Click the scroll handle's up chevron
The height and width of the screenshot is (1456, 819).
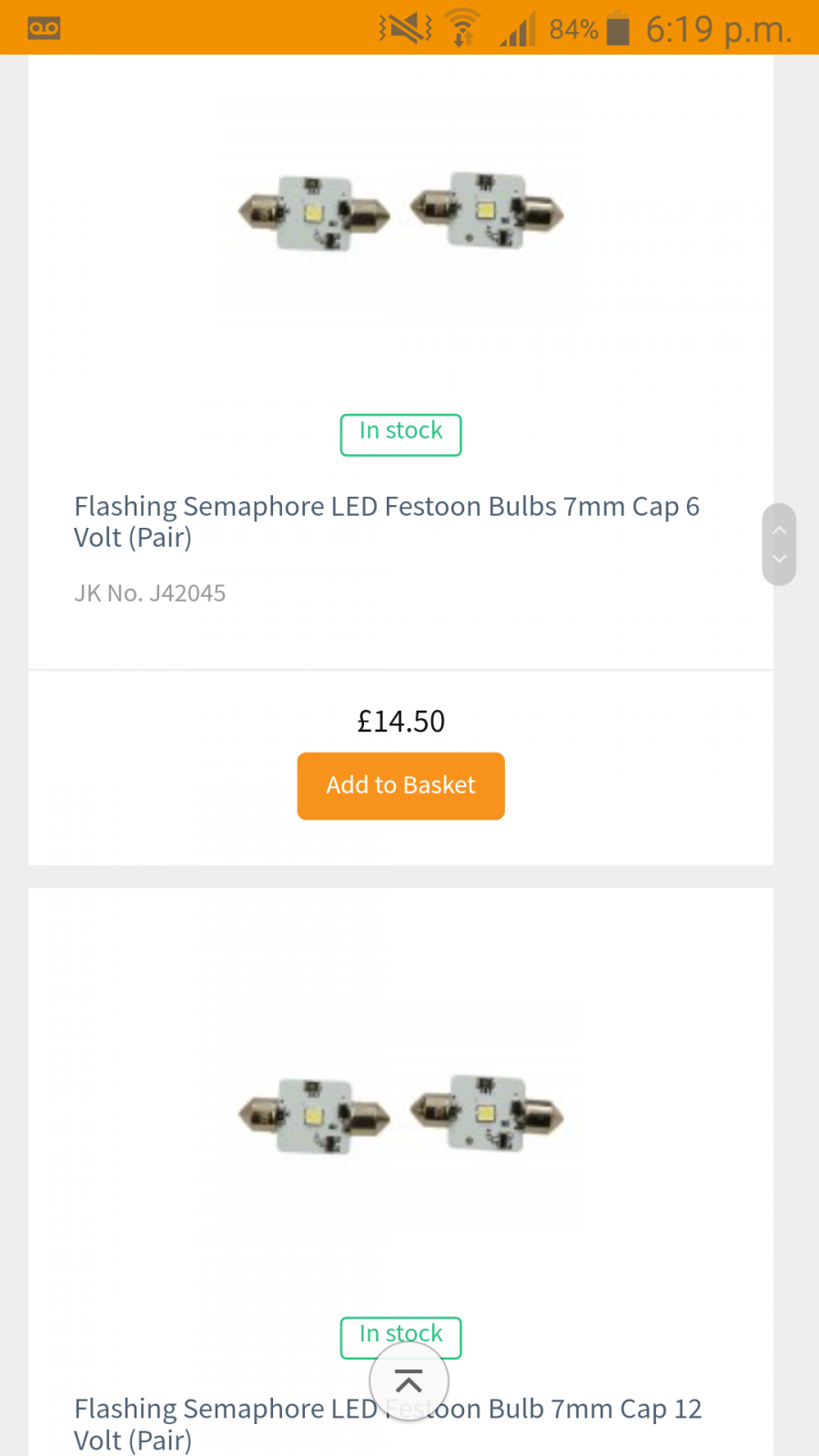pyautogui.click(x=779, y=529)
